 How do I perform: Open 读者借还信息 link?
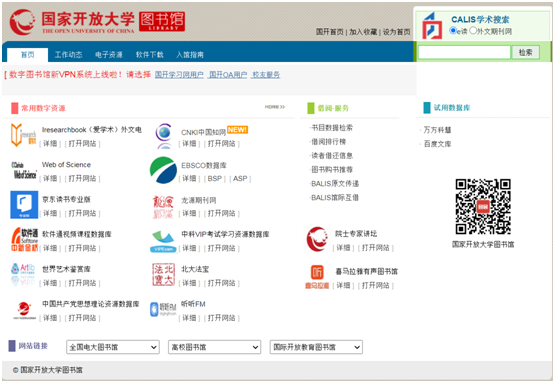coord(332,155)
